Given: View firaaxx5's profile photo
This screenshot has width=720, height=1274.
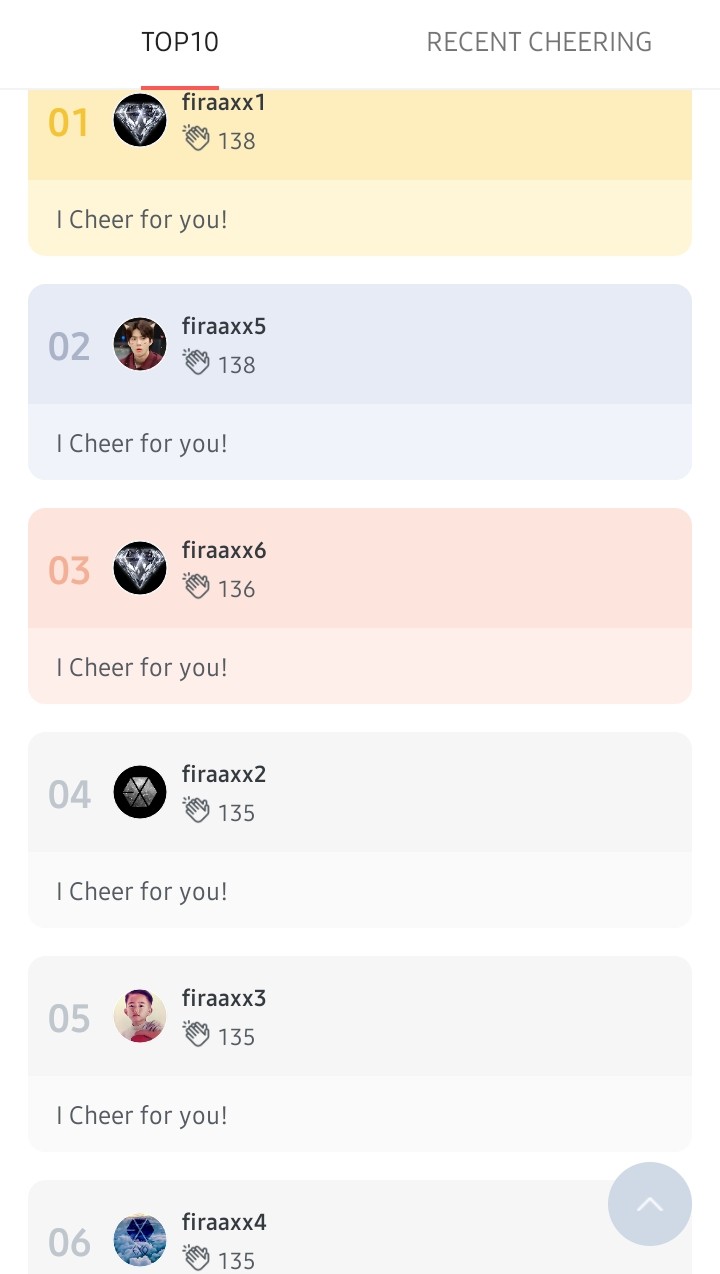Looking at the screenshot, I should pos(140,344).
